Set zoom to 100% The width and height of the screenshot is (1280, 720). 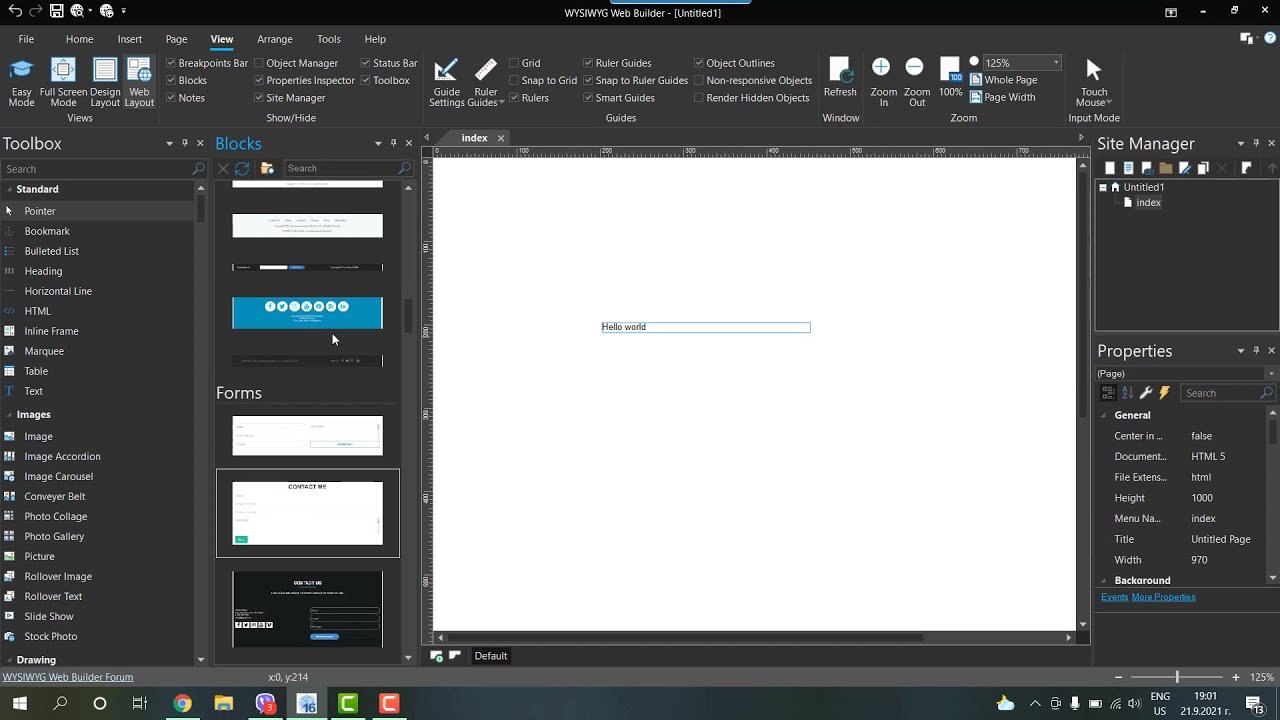click(x=951, y=78)
